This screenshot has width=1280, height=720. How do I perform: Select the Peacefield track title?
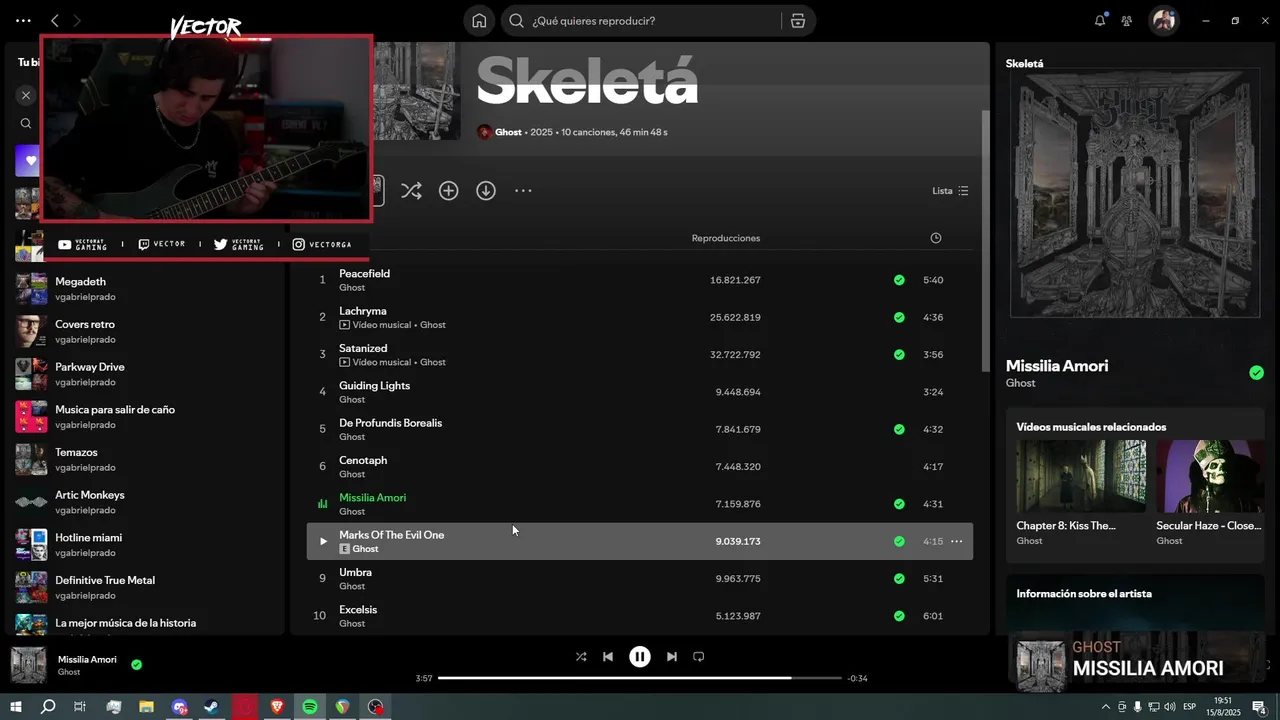(364, 273)
